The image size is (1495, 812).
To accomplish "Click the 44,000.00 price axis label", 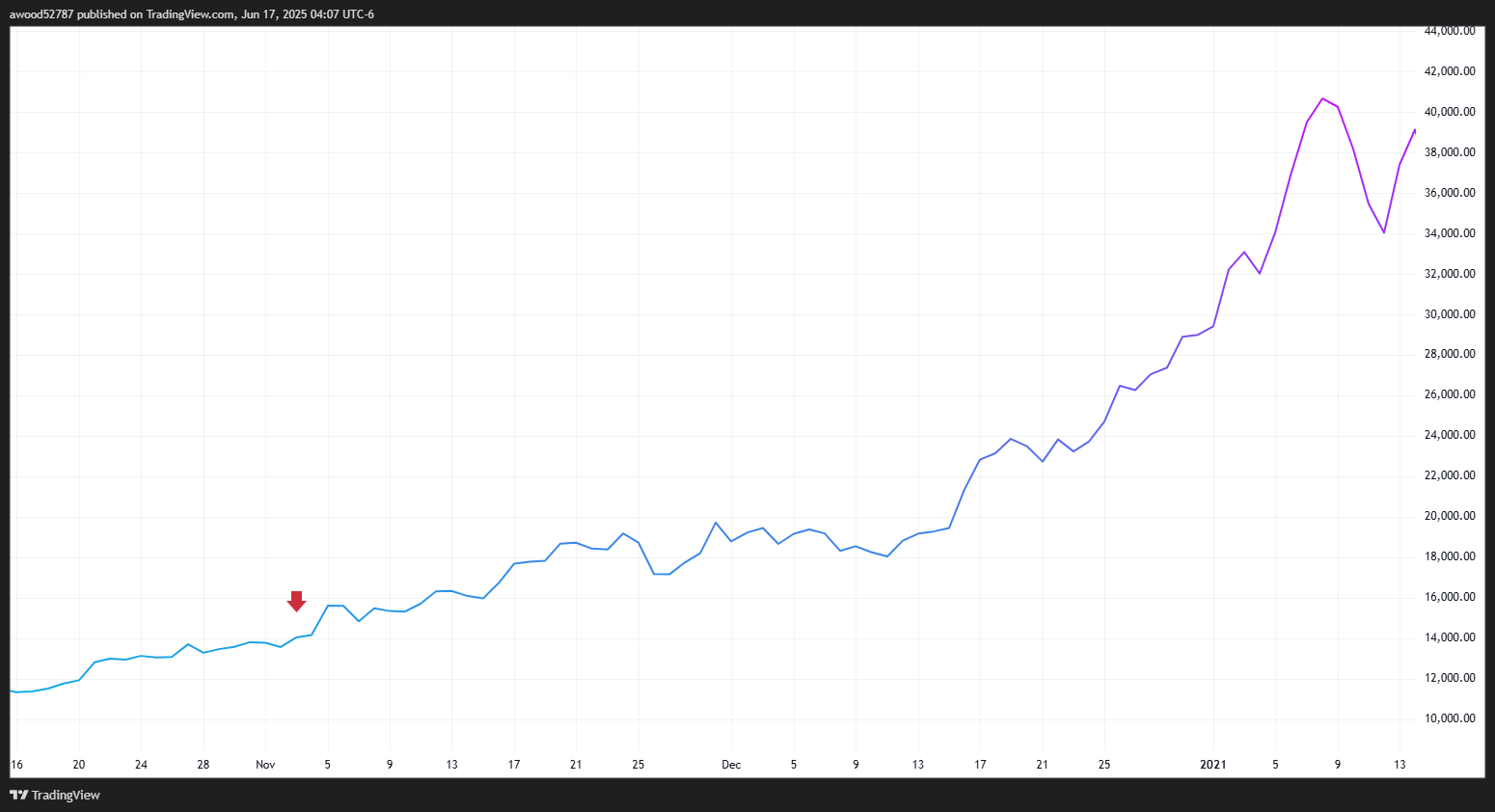I will [1450, 31].
